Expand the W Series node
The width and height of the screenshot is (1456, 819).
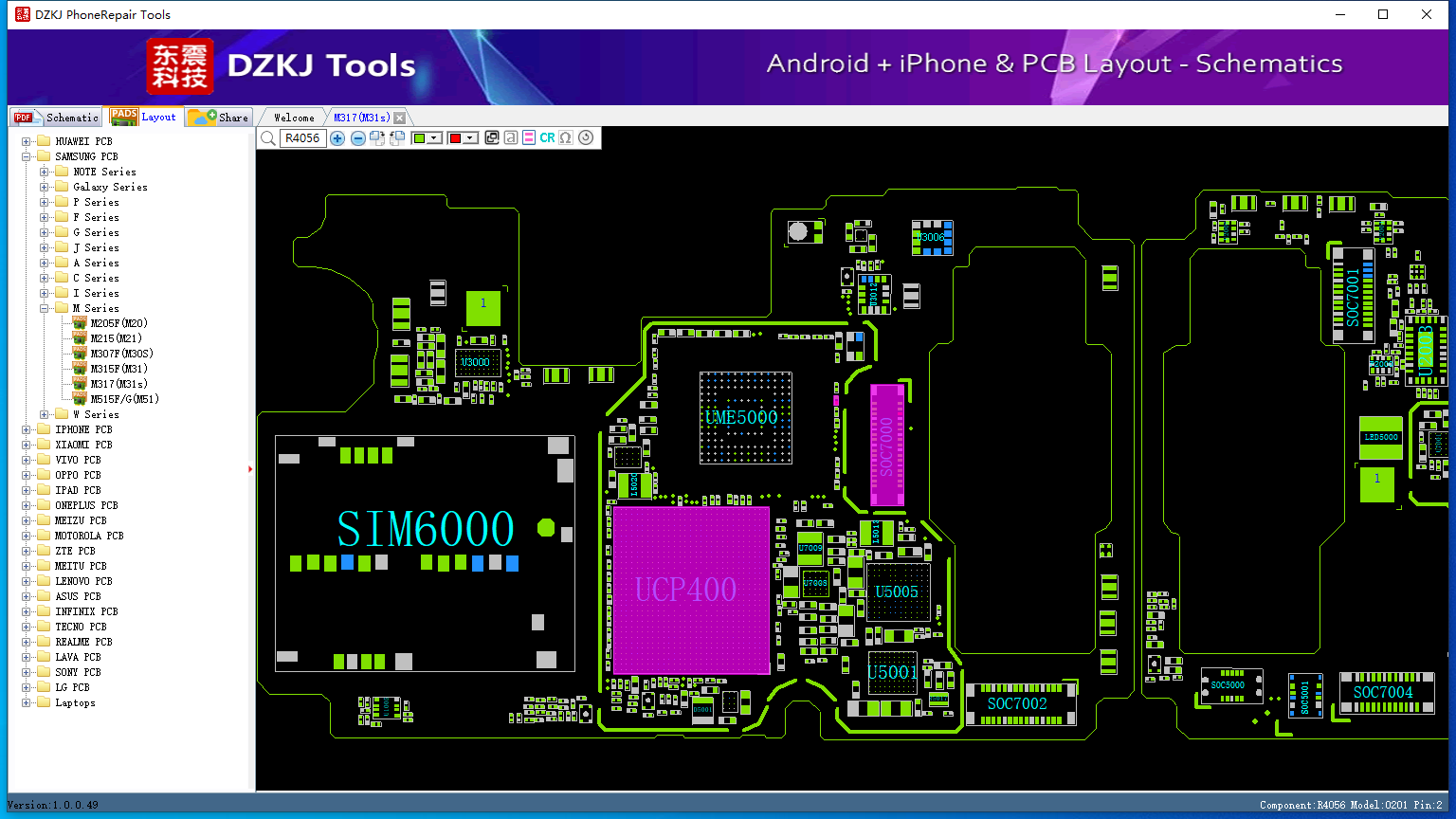point(45,414)
